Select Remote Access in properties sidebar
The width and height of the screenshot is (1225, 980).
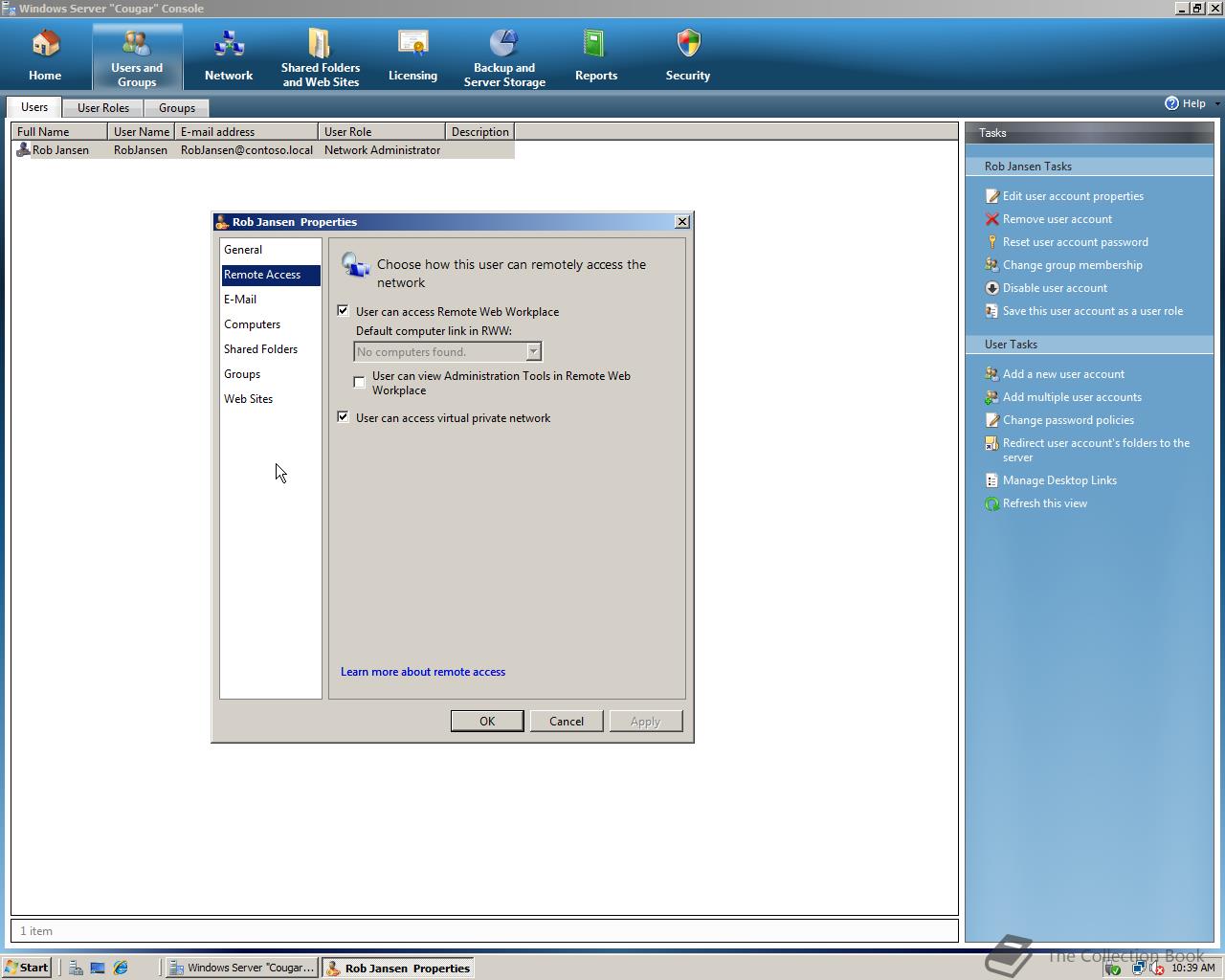271,275
